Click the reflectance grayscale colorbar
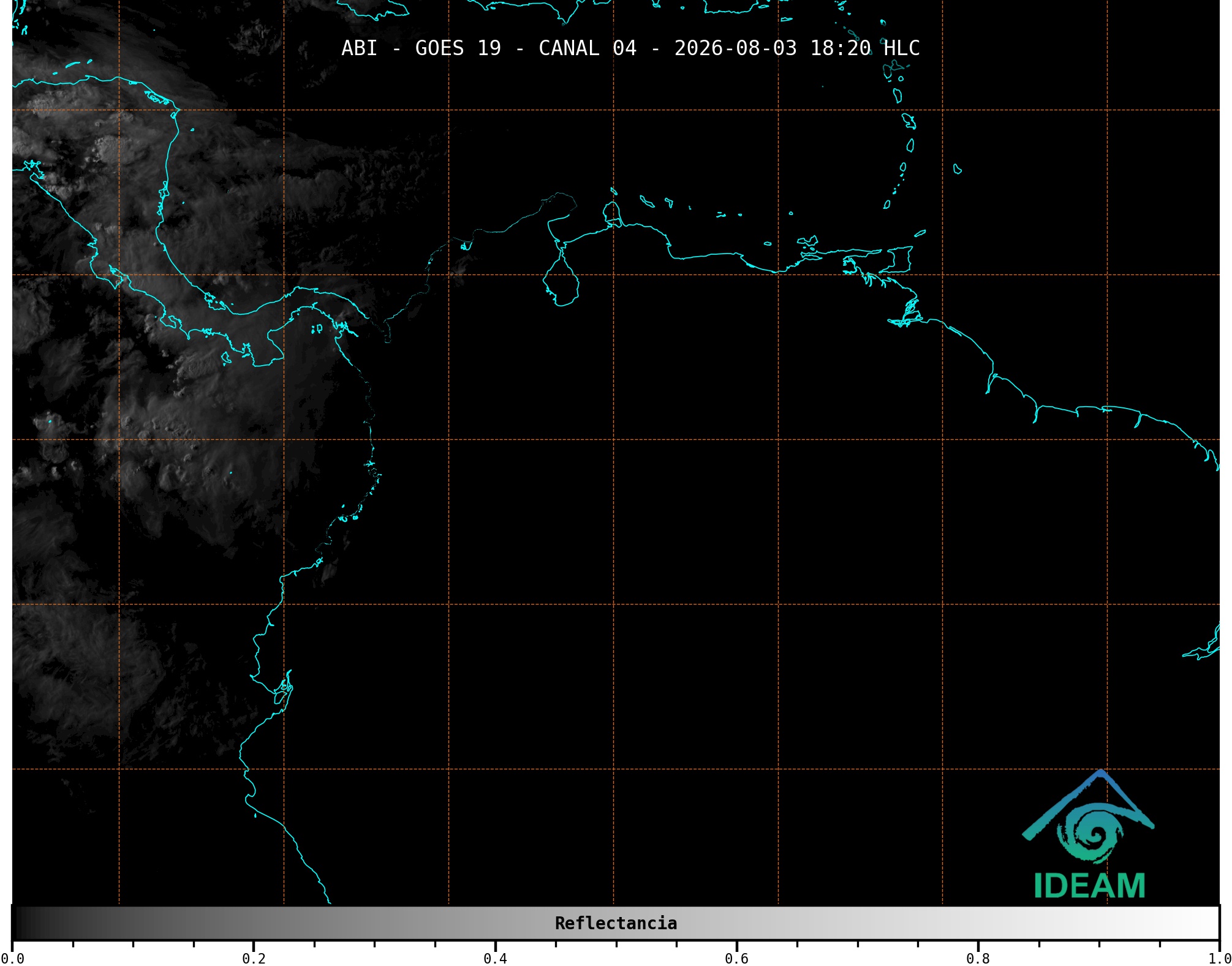Viewport: 1232px width, 966px height. coord(616,923)
